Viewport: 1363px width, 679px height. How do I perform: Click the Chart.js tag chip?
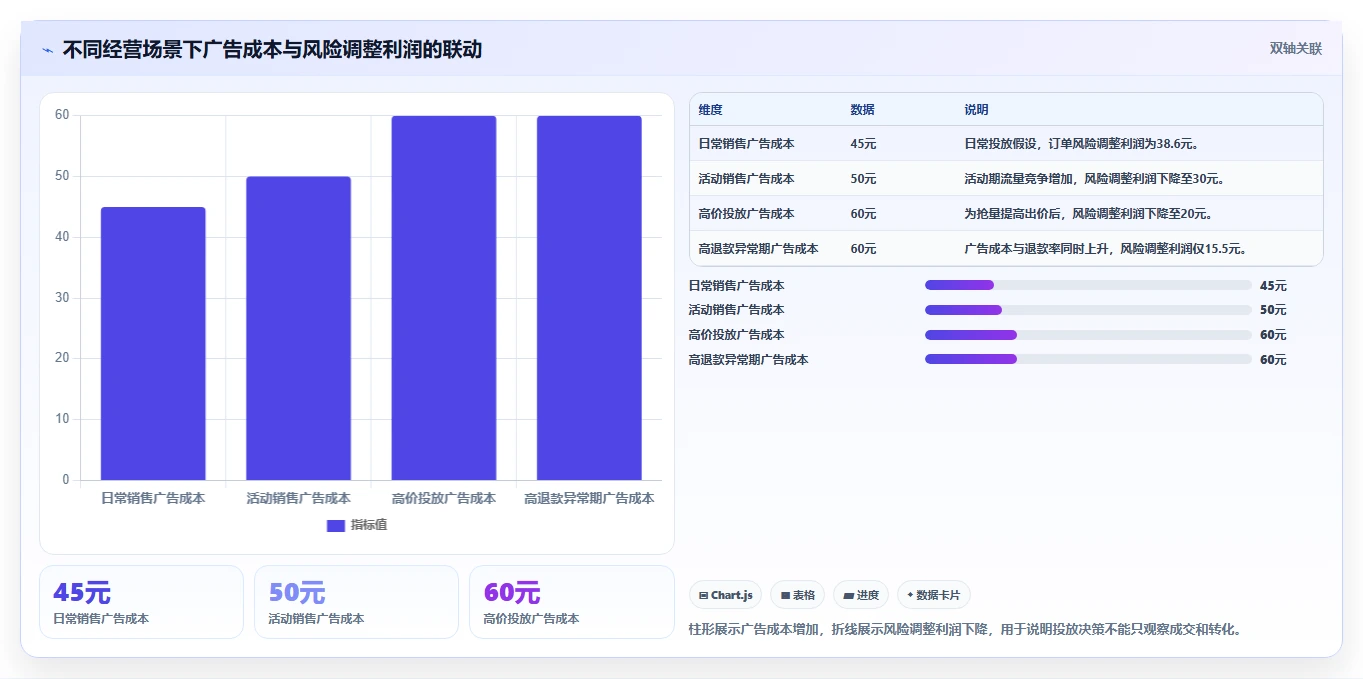725,595
